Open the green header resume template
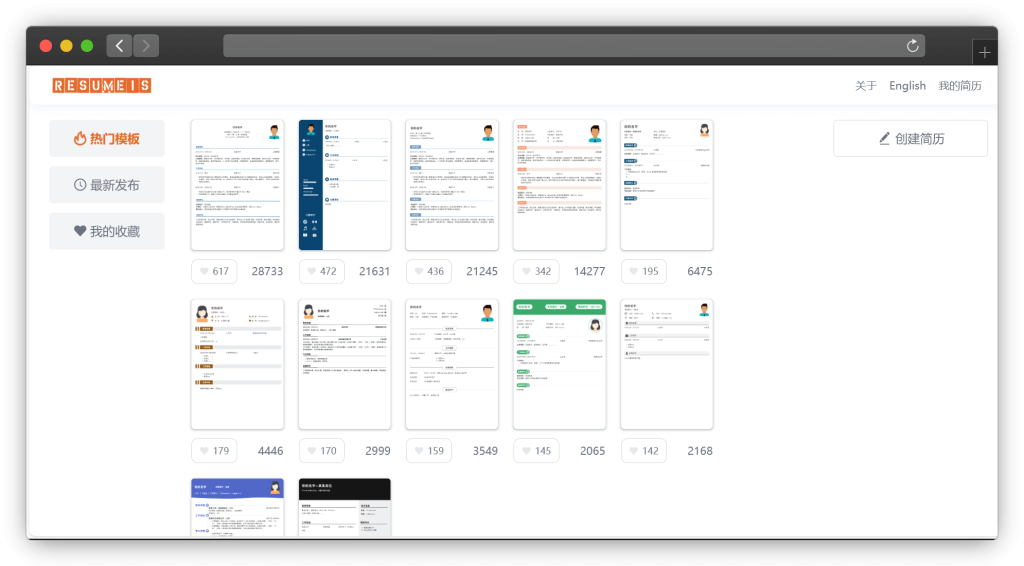 559,364
